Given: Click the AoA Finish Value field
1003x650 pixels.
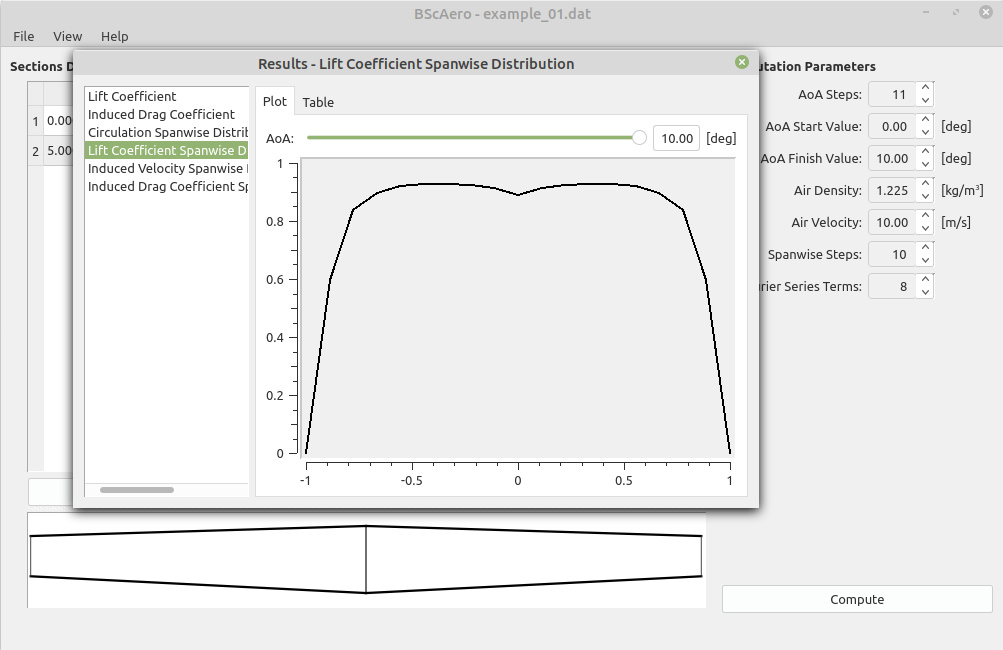Looking at the screenshot, I should click(892, 158).
